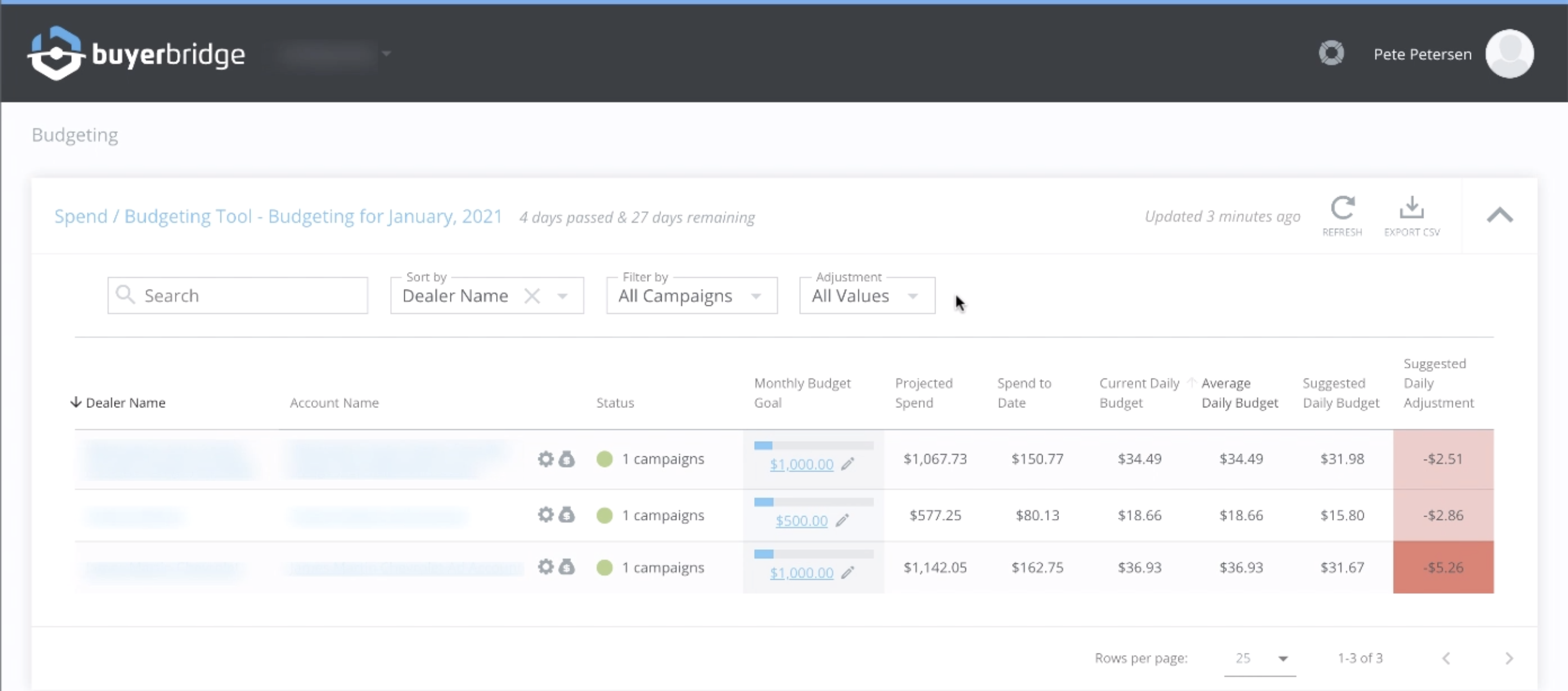Click the Refresh icon

1342,209
